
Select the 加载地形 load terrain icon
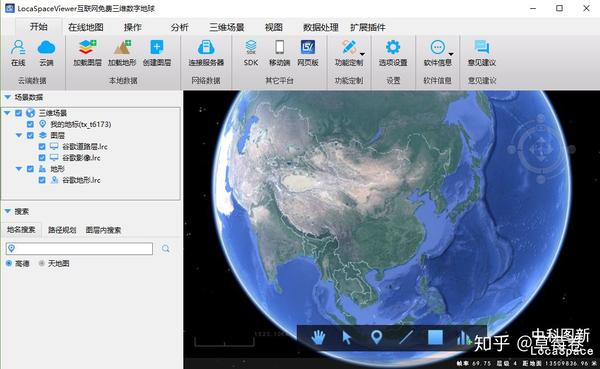point(122,47)
